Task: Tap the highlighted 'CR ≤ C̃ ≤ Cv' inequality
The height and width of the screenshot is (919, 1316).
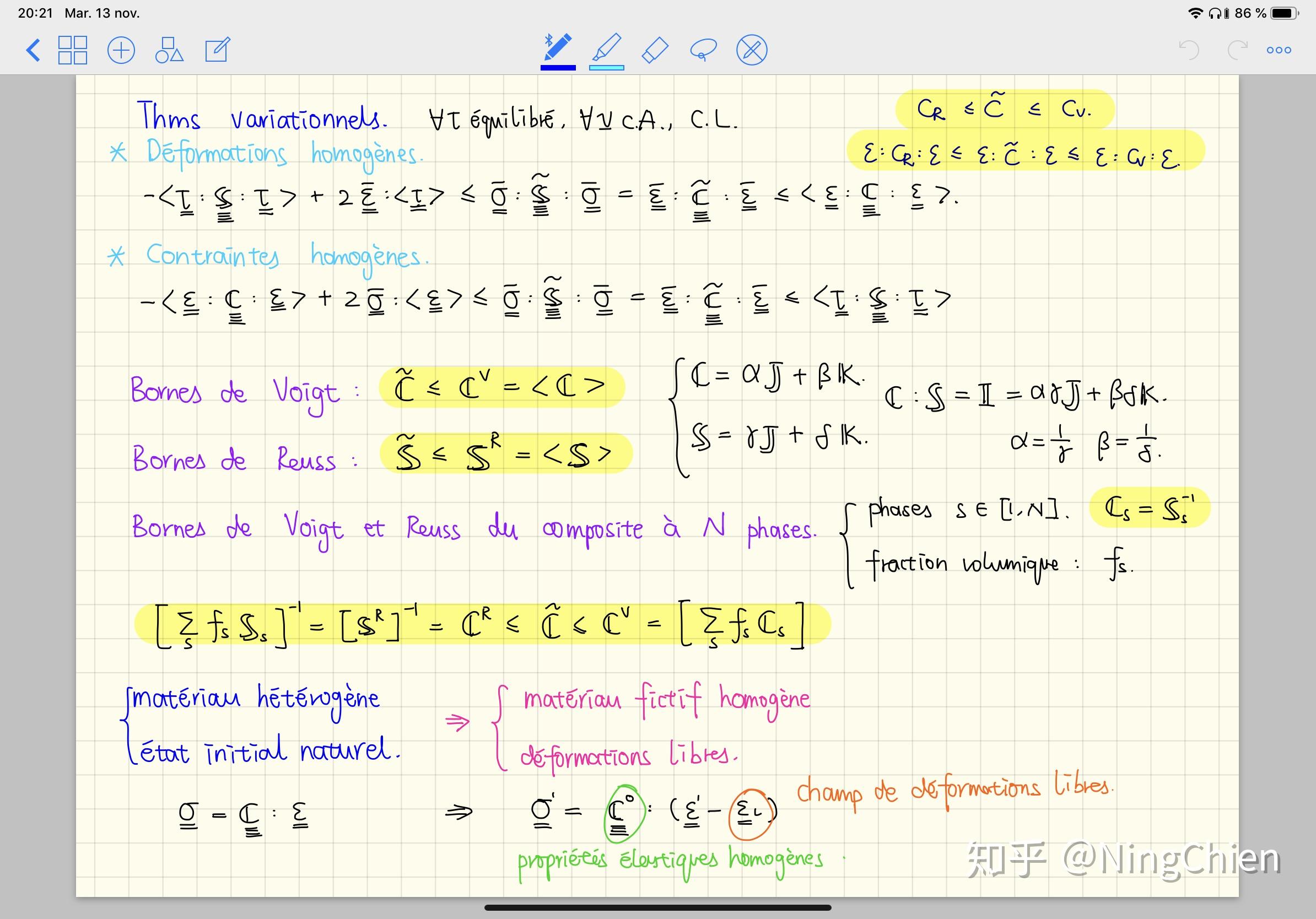Action: pos(1004,109)
